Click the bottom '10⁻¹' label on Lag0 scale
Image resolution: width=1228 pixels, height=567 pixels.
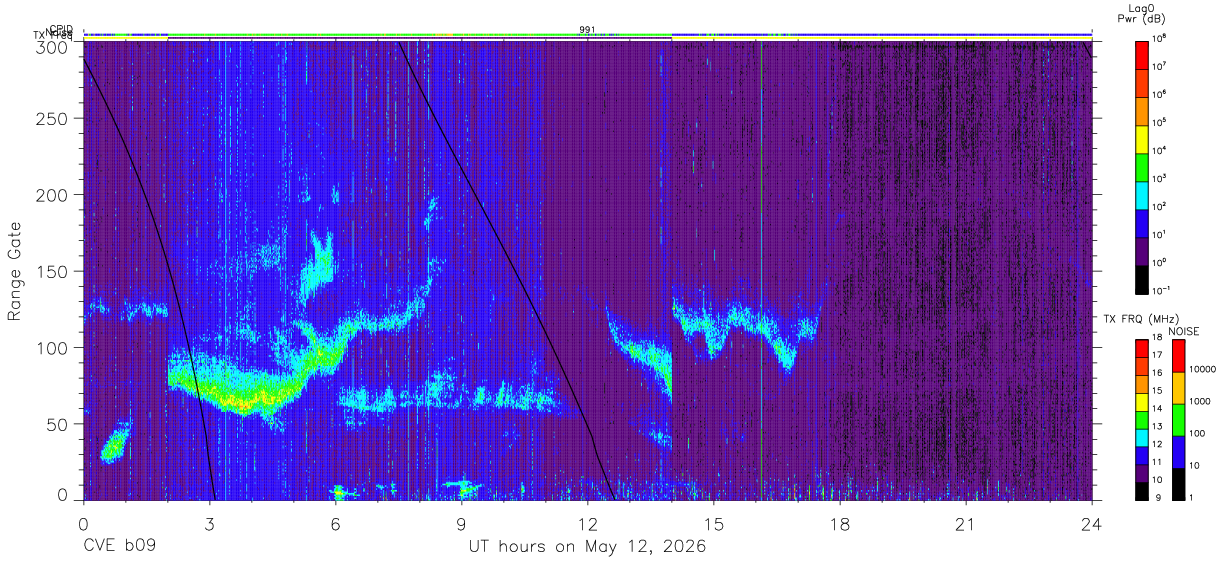pos(1162,290)
